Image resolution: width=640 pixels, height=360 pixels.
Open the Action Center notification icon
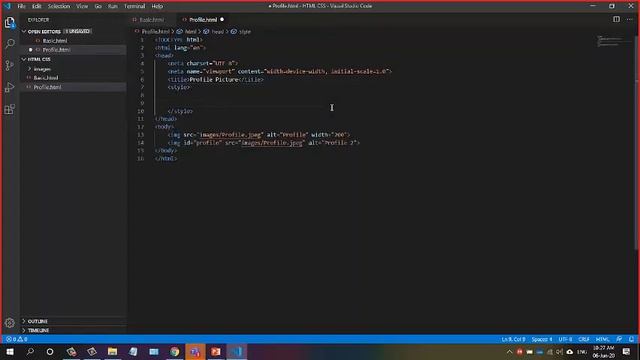pos(627,351)
